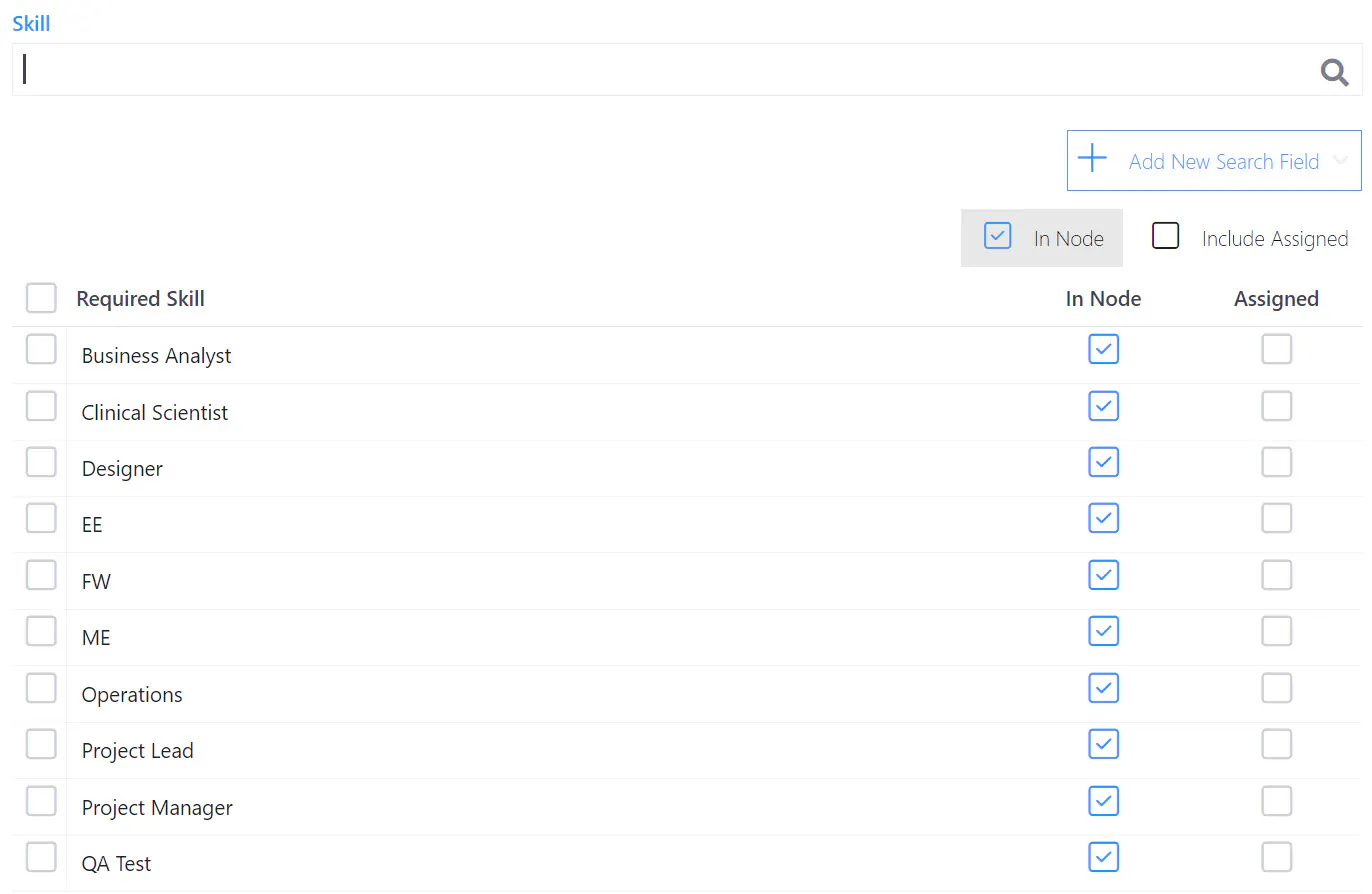Screen dimensions: 1372x894
Task: Check Assigned for Project Manager
Action: tap(1277, 801)
